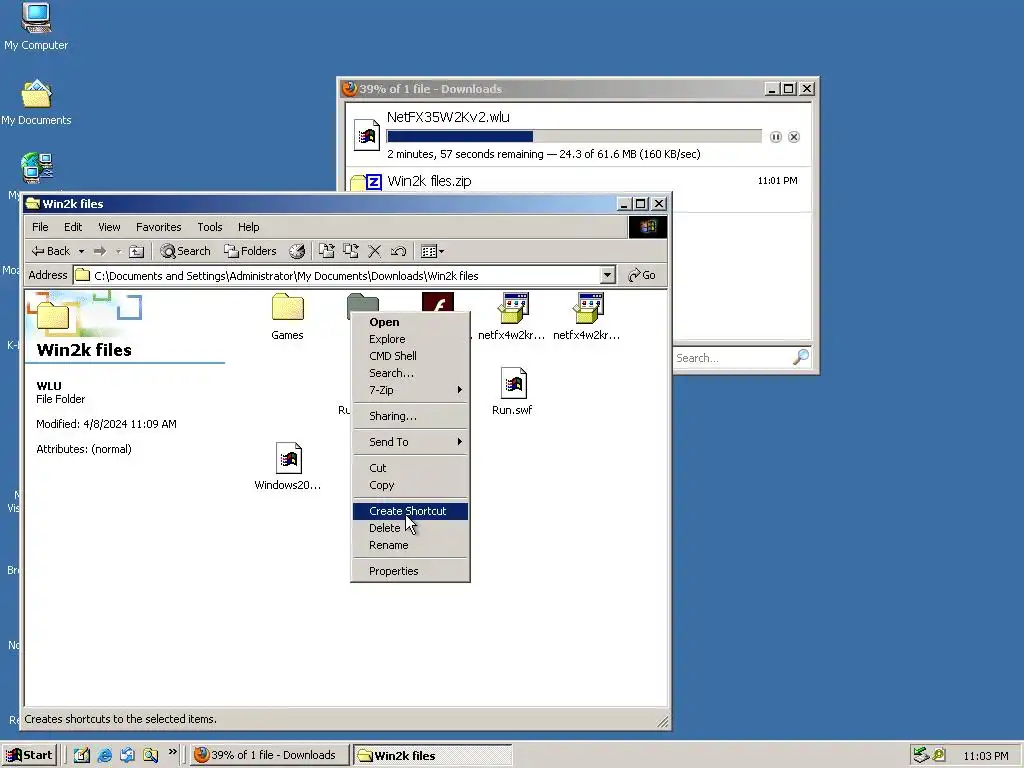
Task: Expand the Address bar dropdown arrow
Action: pos(607,275)
